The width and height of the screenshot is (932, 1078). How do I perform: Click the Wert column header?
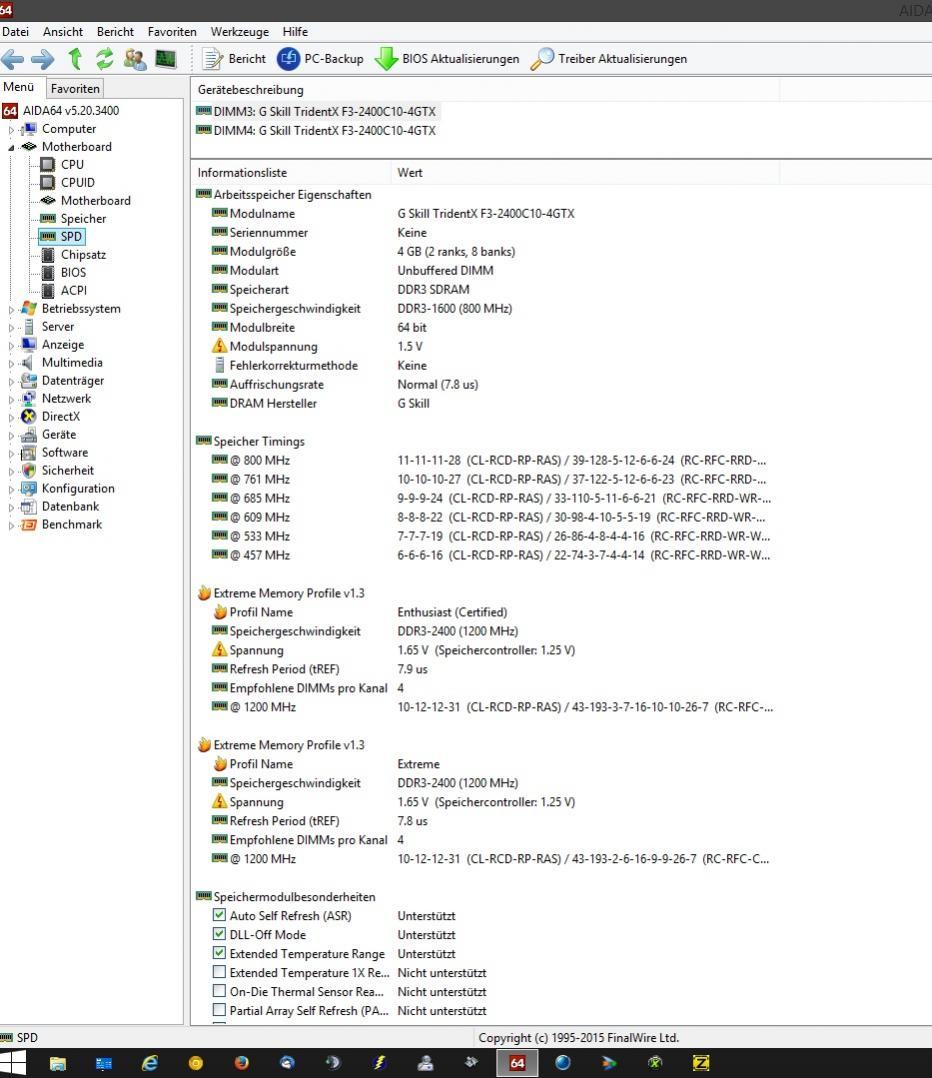point(584,173)
